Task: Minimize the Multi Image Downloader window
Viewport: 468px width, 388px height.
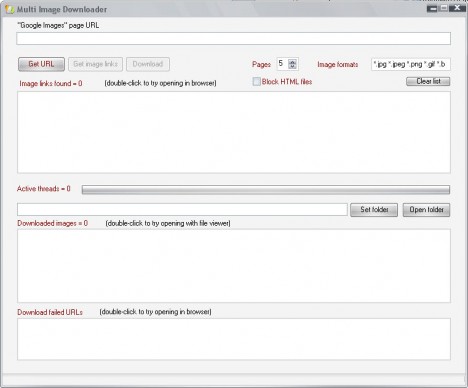Action: coord(432,8)
